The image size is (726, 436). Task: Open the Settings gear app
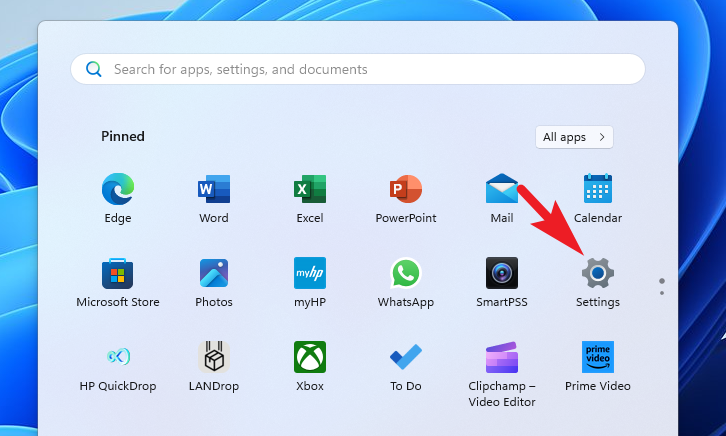[x=598, y=274]
